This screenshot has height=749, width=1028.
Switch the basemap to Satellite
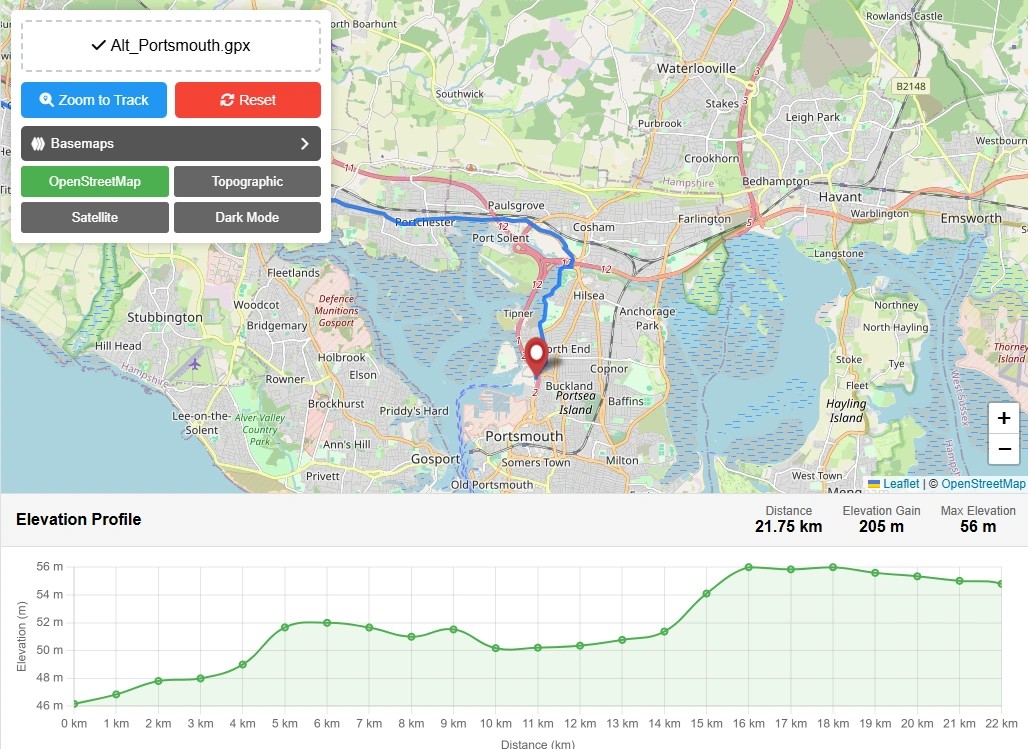(x=94, y=217)
